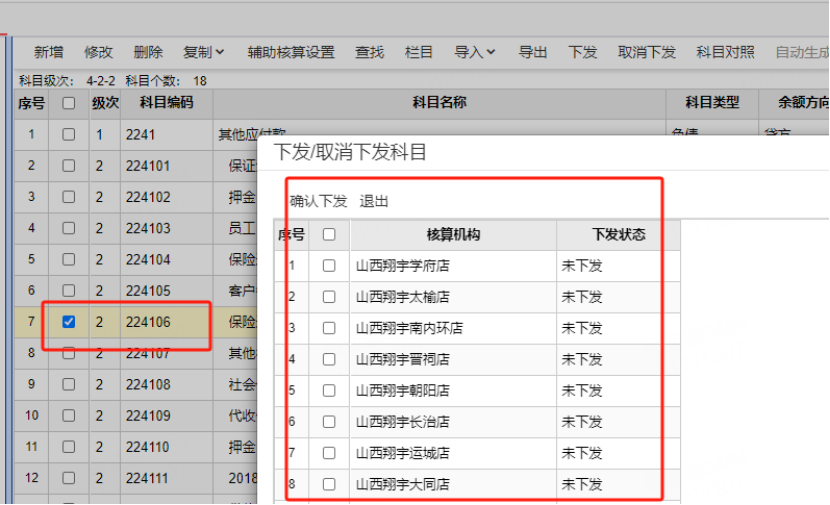Uncheck the box for subject 224106
The image size is (830, 505).
coord(68,322)
